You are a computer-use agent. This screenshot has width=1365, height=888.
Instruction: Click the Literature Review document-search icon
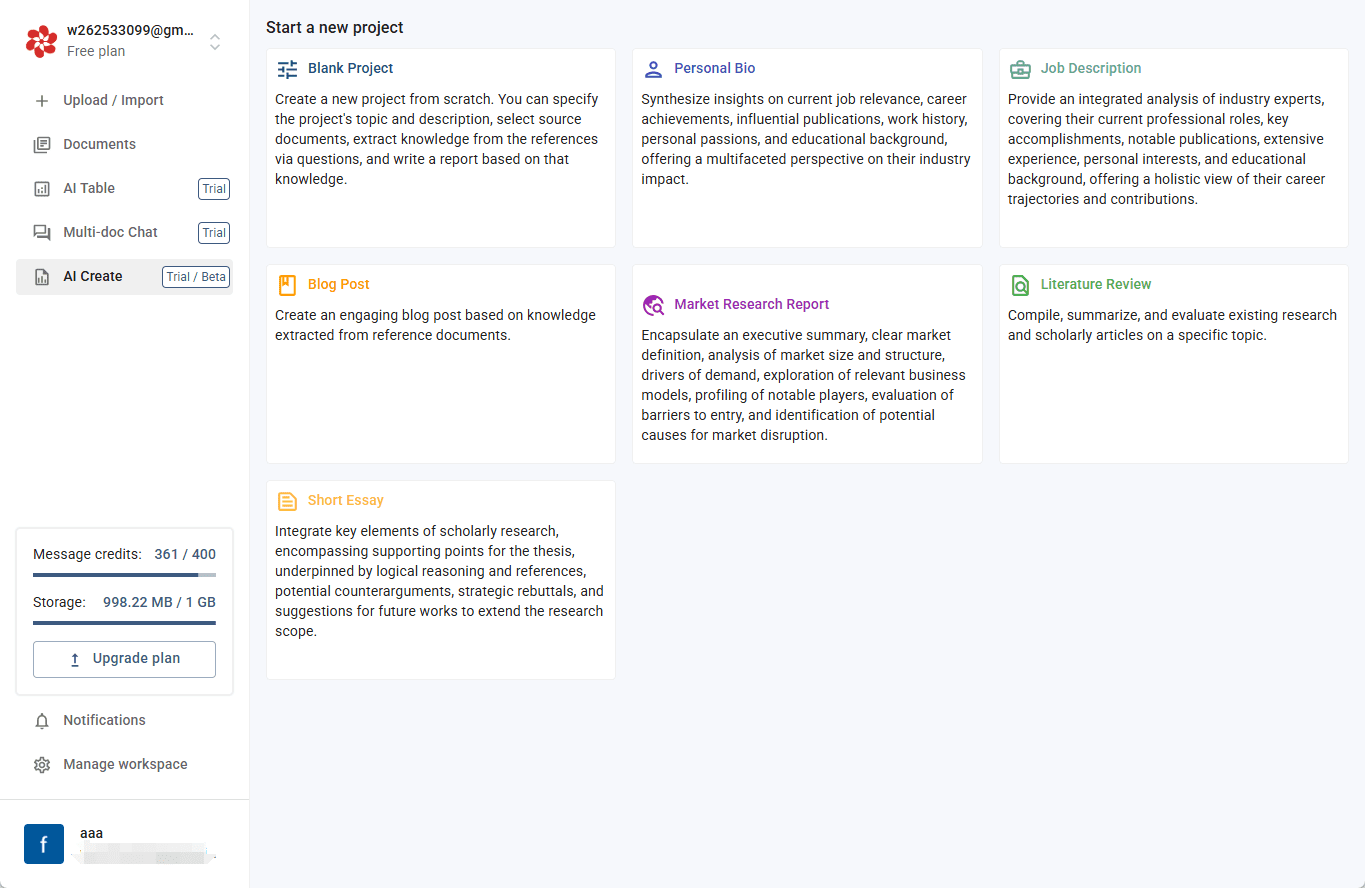pyautogui.click(x=1020, y=285)
